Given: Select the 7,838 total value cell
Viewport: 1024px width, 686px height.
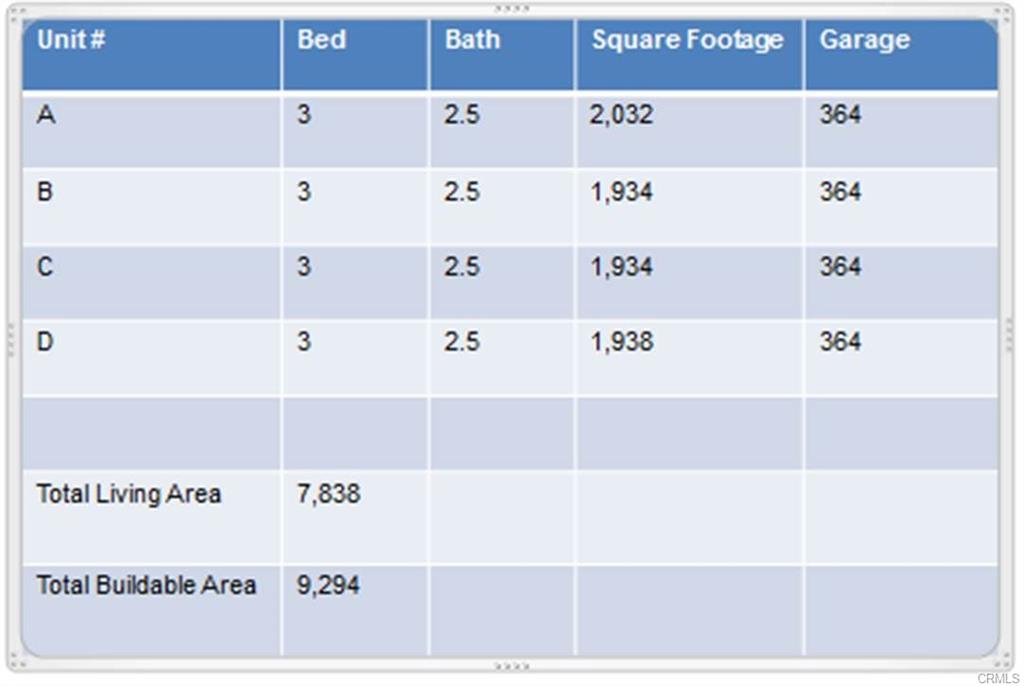Looking at the screenshot, I should coord(355,517).
